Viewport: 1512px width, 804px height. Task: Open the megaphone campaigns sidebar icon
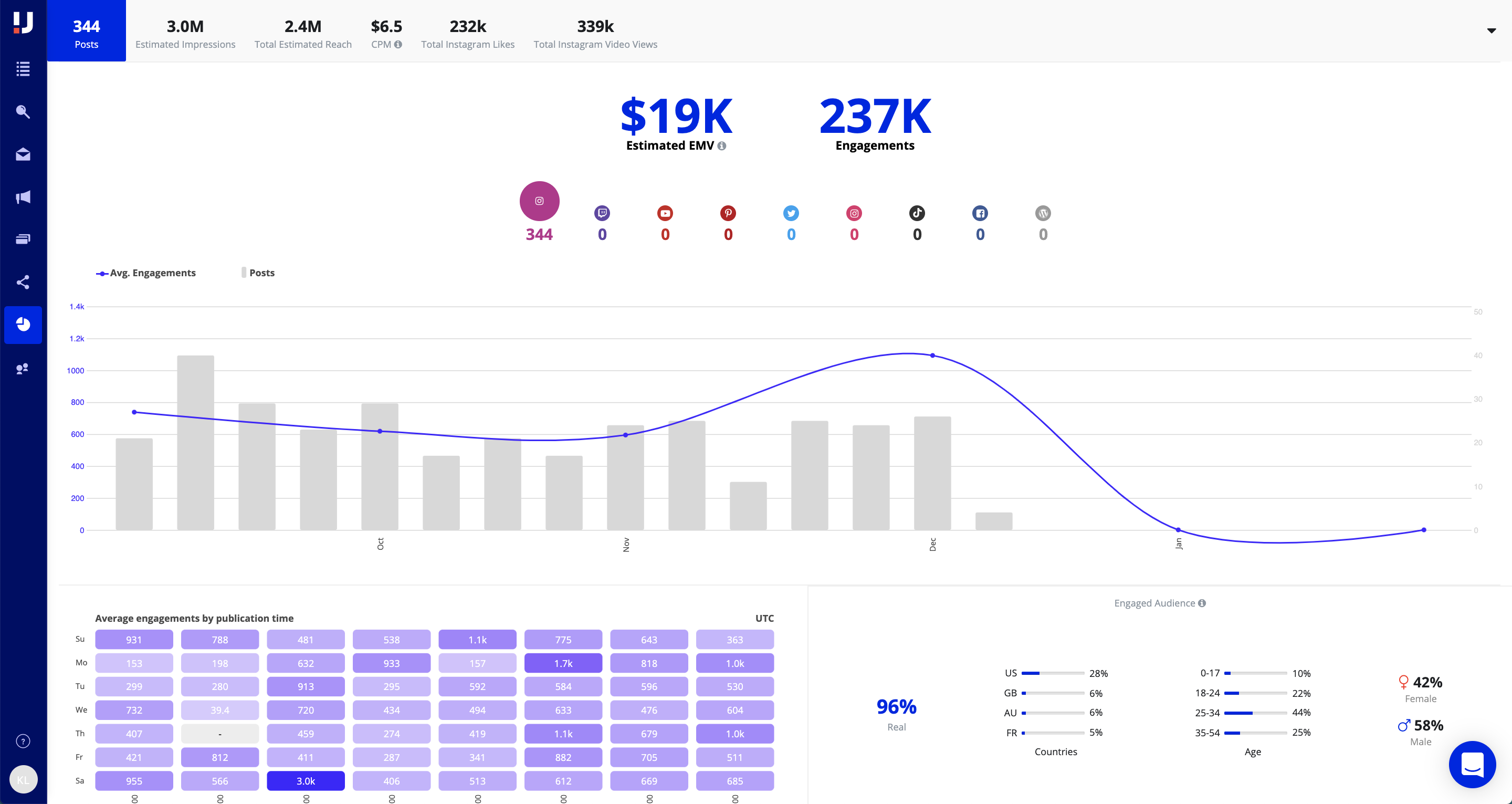point(23,197)
